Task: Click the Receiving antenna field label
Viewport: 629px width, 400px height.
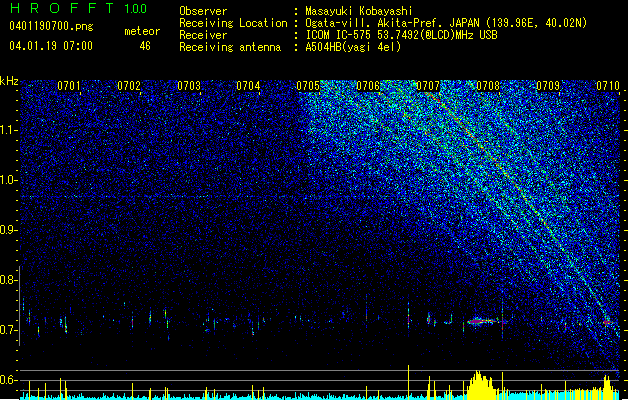Action: 230,47
